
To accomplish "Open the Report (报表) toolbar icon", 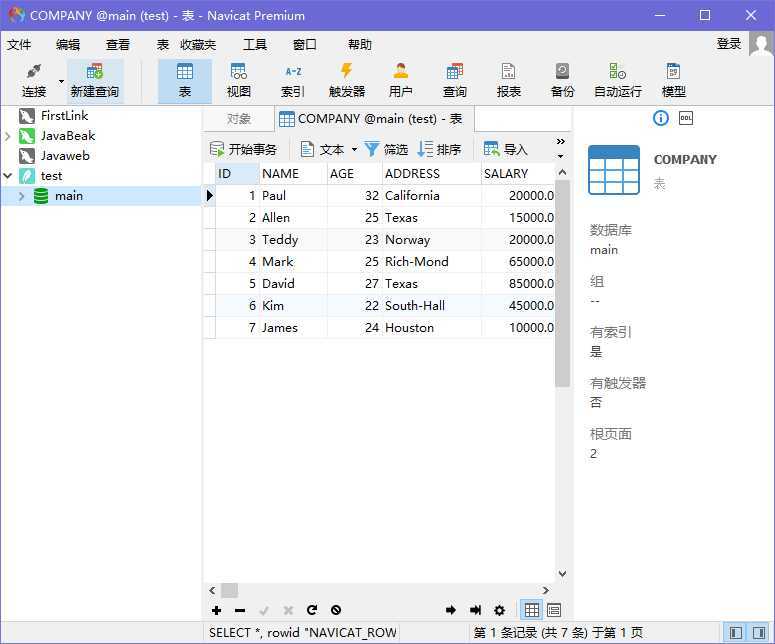I will pos(509,81).
